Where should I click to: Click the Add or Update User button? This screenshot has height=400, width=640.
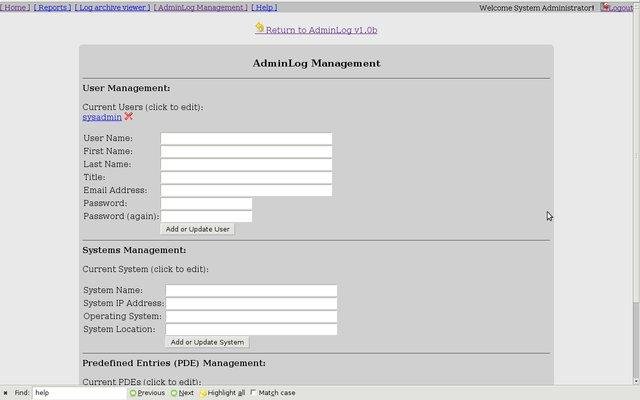point(198,229)
